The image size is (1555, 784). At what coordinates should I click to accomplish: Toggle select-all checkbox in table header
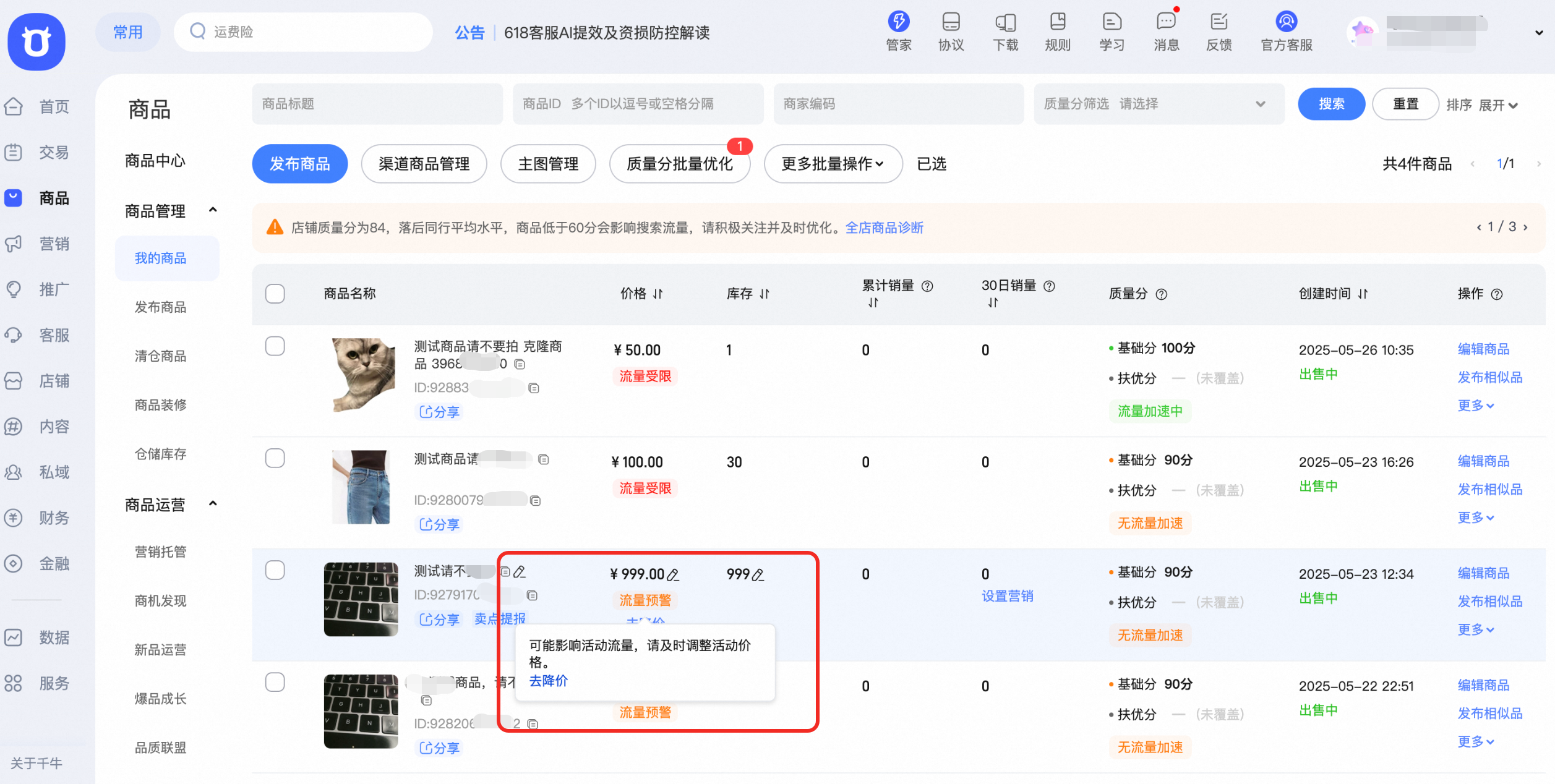coord(275,294)
